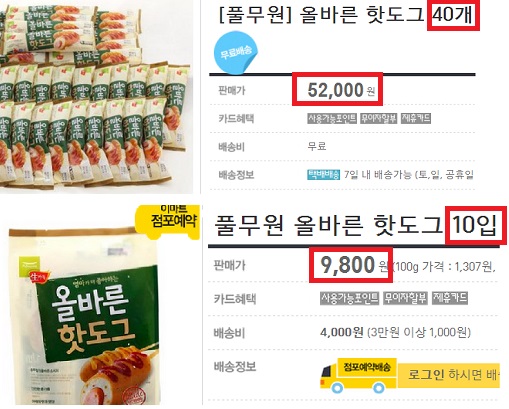Click the 올바른 핫도그 10입 product title
Screen dimensions: 509x409
pyautogui.click(x=356, y=224)
